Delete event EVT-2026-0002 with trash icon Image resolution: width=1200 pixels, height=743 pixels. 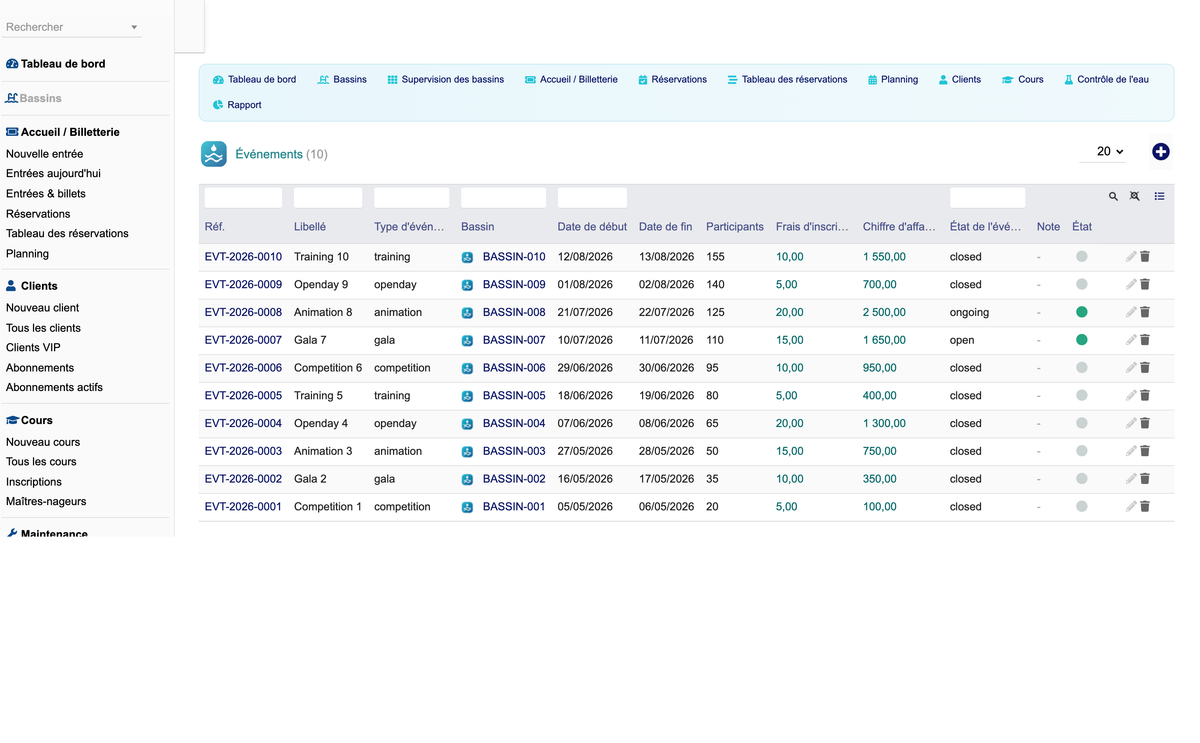pos(1145,479)
